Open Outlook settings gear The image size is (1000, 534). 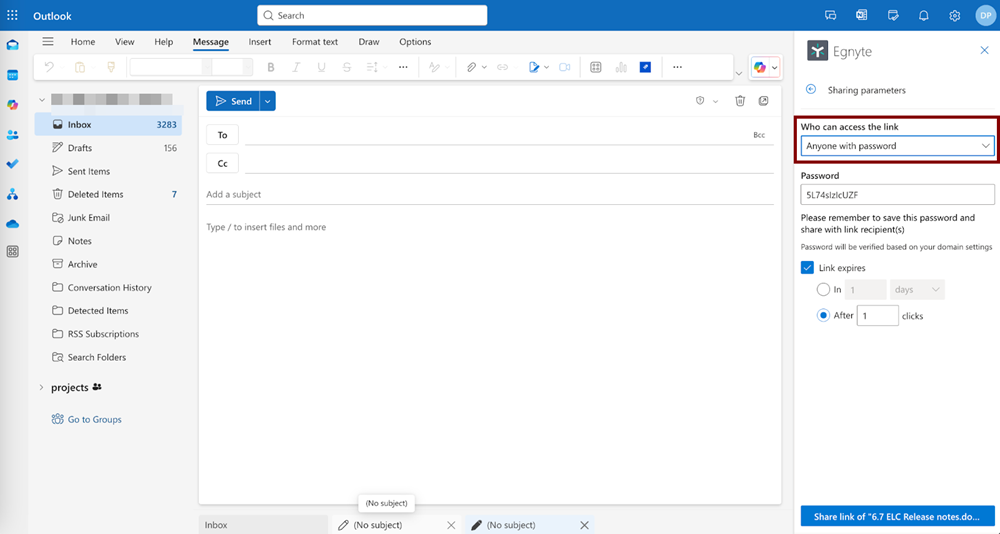(955, 16)
